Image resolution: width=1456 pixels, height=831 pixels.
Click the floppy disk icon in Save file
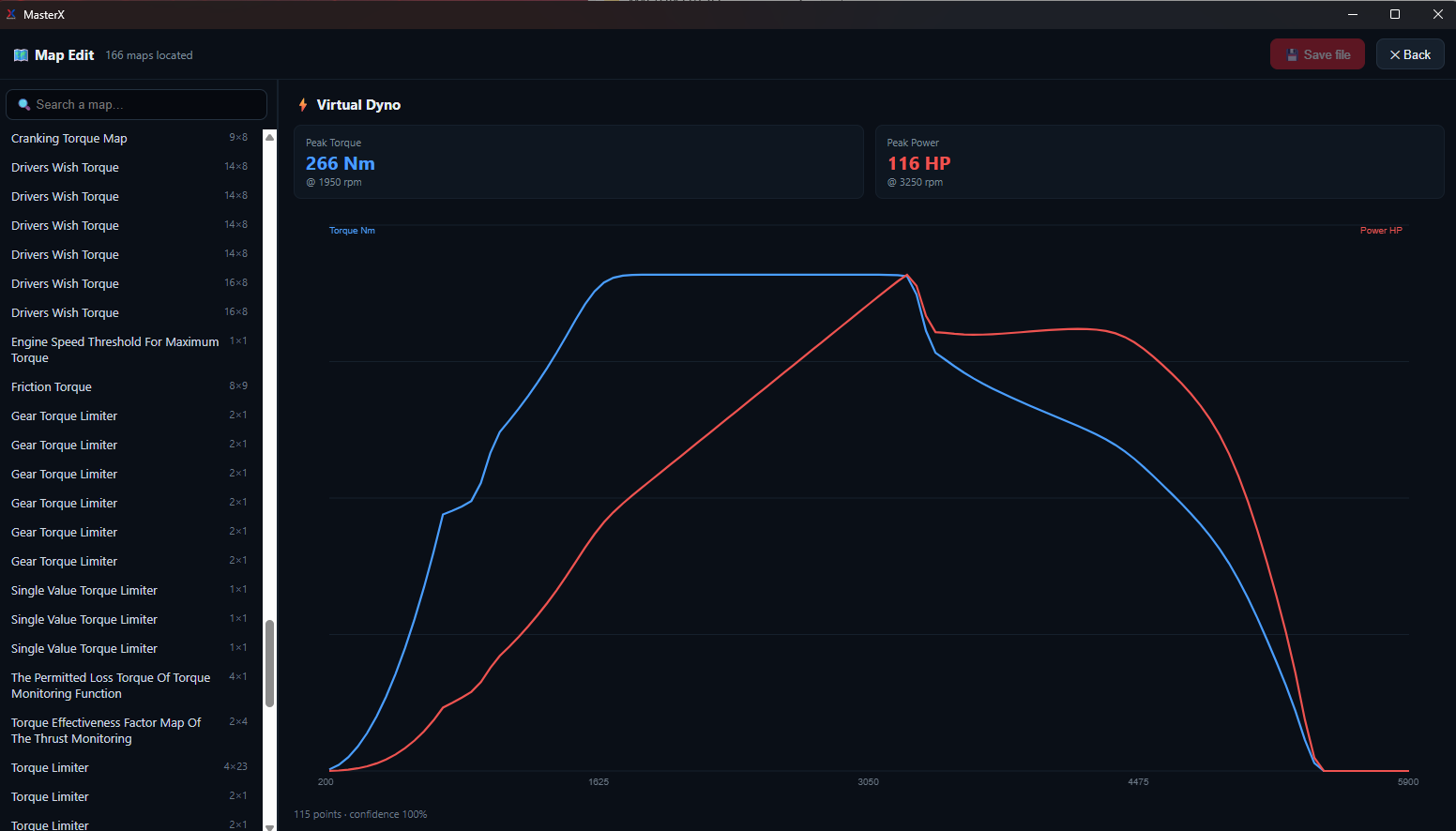click(1292, 55)
